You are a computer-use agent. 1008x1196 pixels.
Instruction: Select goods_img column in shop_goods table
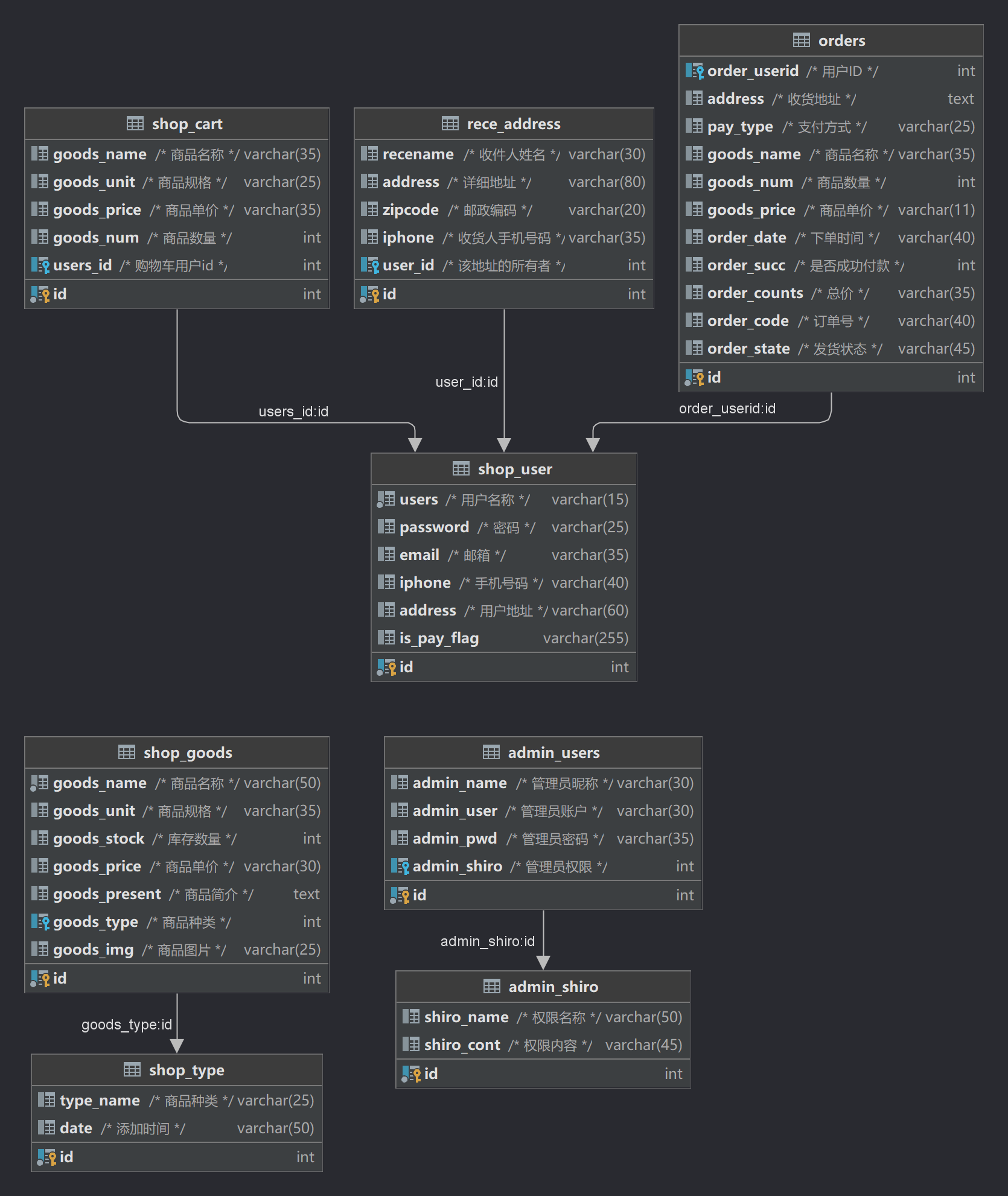click(x=177, y=950)
